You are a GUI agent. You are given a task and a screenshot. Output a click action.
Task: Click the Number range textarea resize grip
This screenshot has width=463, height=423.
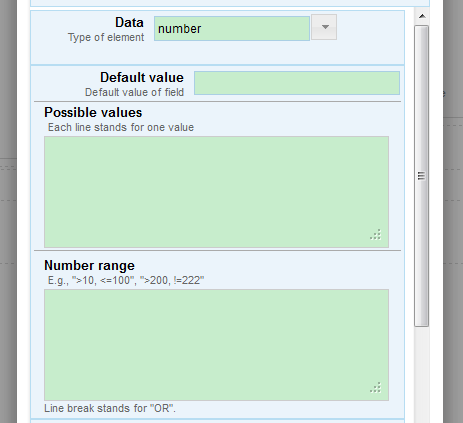pyautogui.click(x=376, y=388)
